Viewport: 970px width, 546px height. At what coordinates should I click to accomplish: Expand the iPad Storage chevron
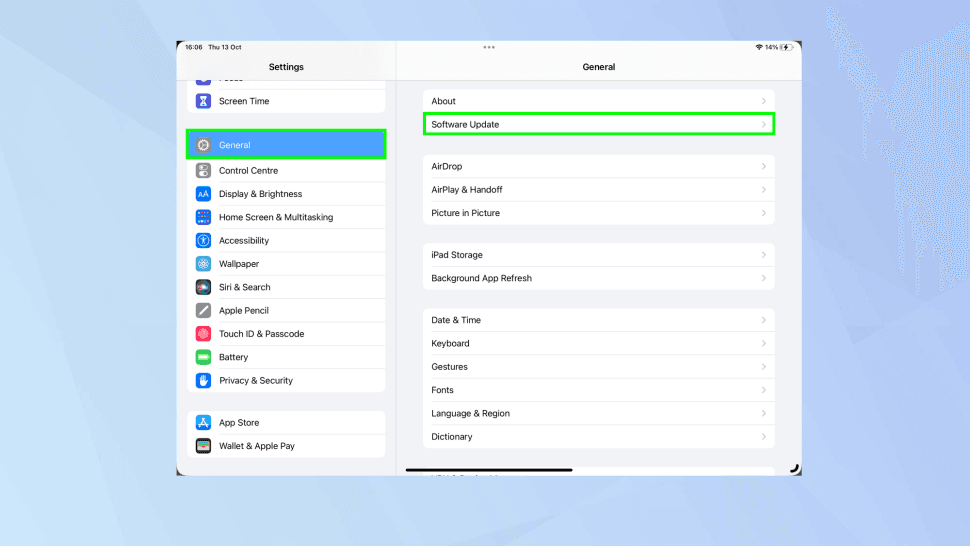point(763,255)
